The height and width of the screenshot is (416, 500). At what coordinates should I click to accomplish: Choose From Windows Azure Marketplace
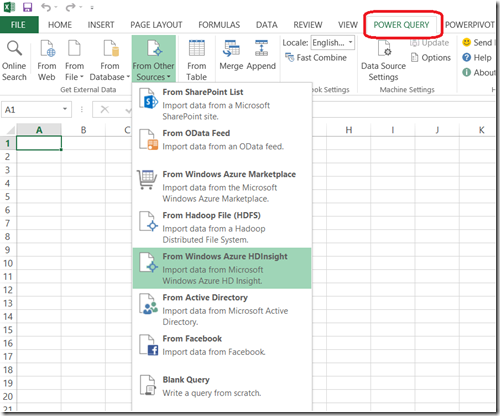(x=222, y=186)
